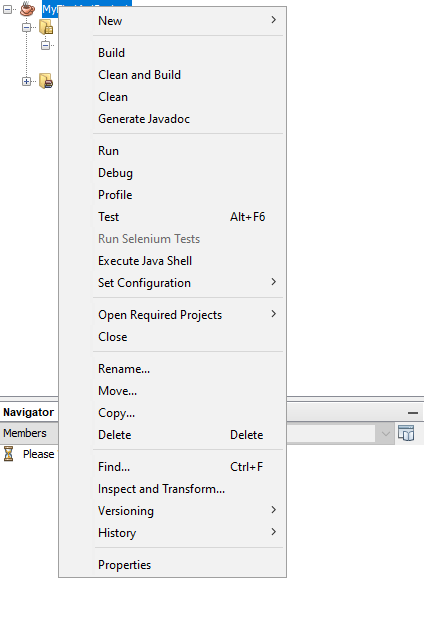
Task: Click the Java project coffee cup icon
Action: 27,9
